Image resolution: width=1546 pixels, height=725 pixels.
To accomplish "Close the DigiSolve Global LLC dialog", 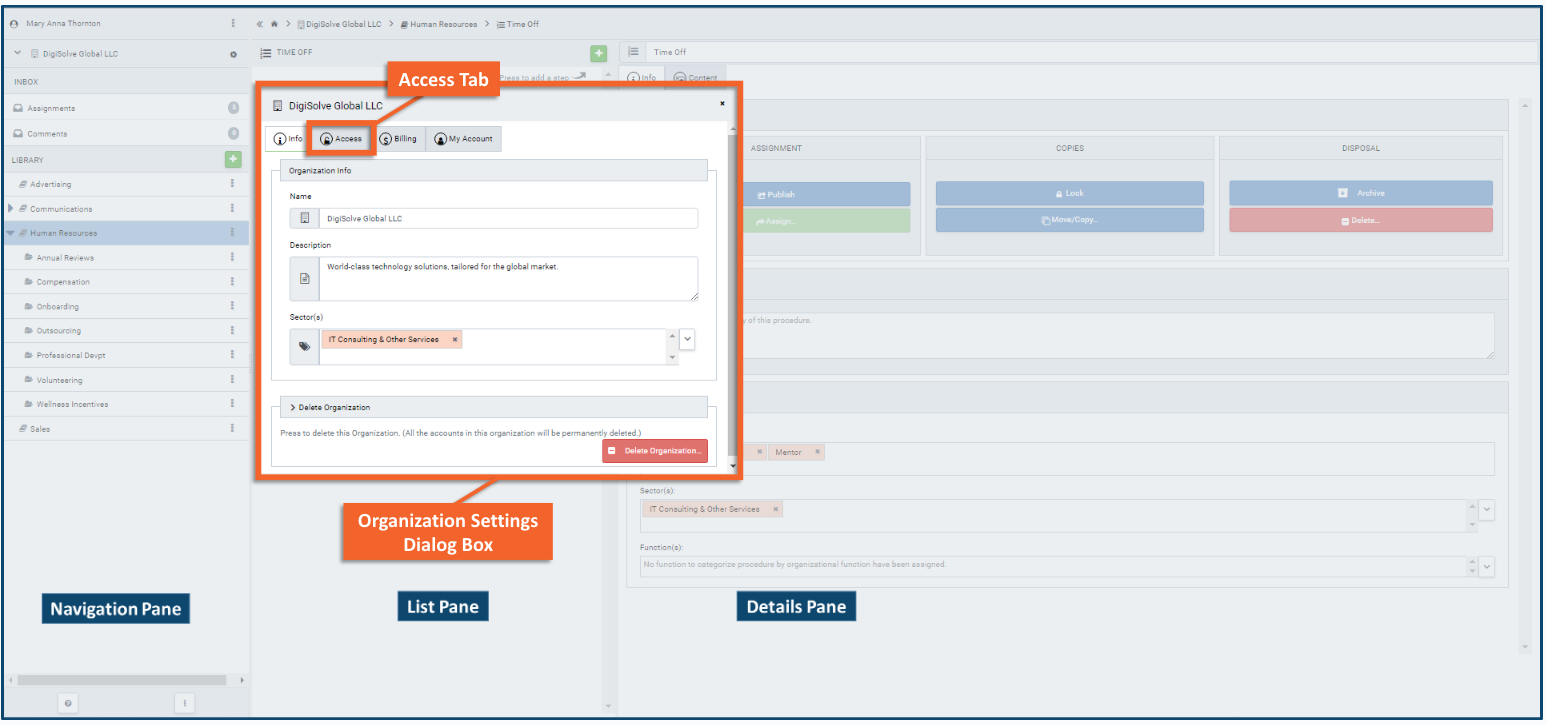I will pyautogui.click(x=722, y=102).
